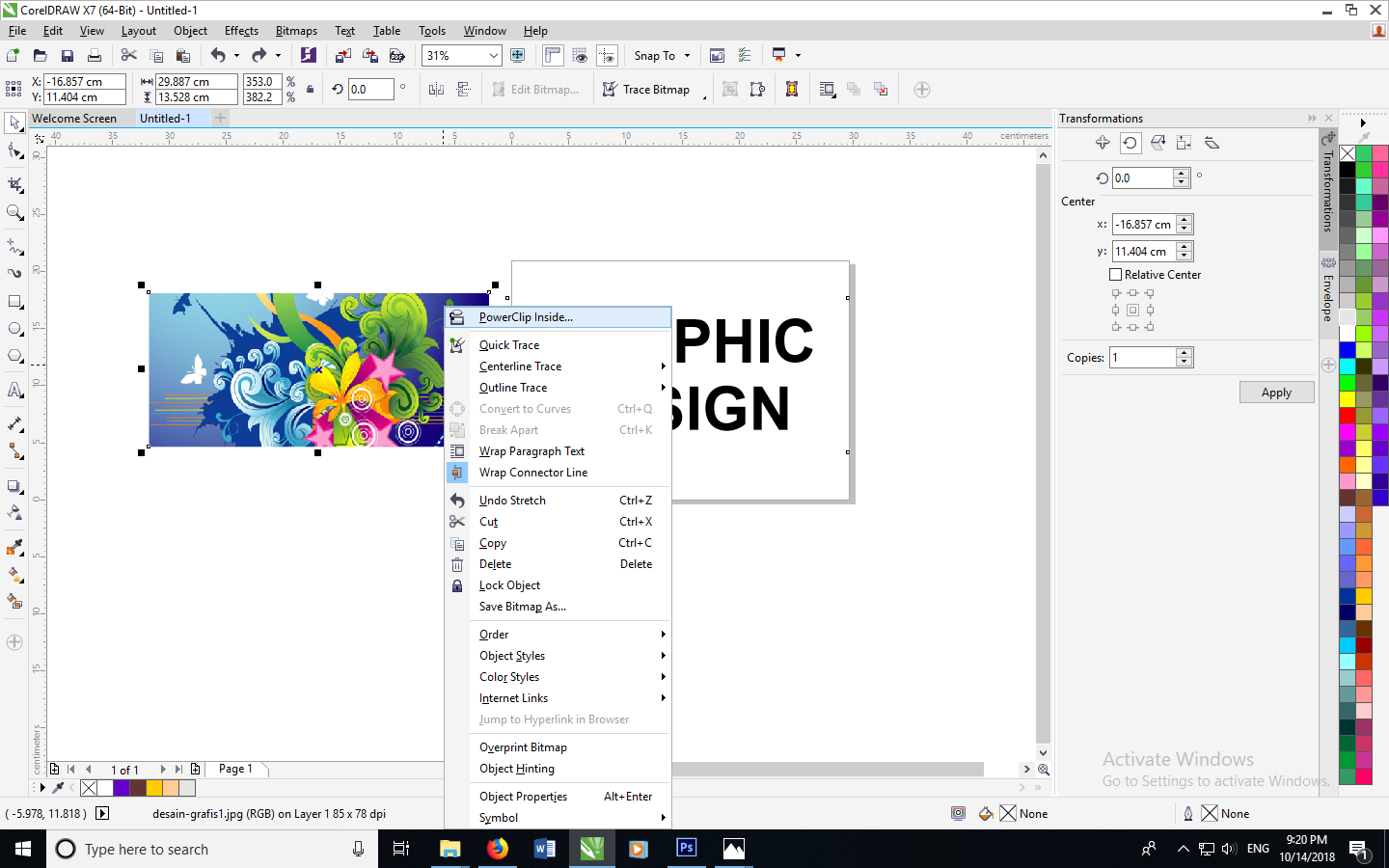1389x868 pixels.
Task: Click the Save icon in standard toolbar
Action: 67,56
